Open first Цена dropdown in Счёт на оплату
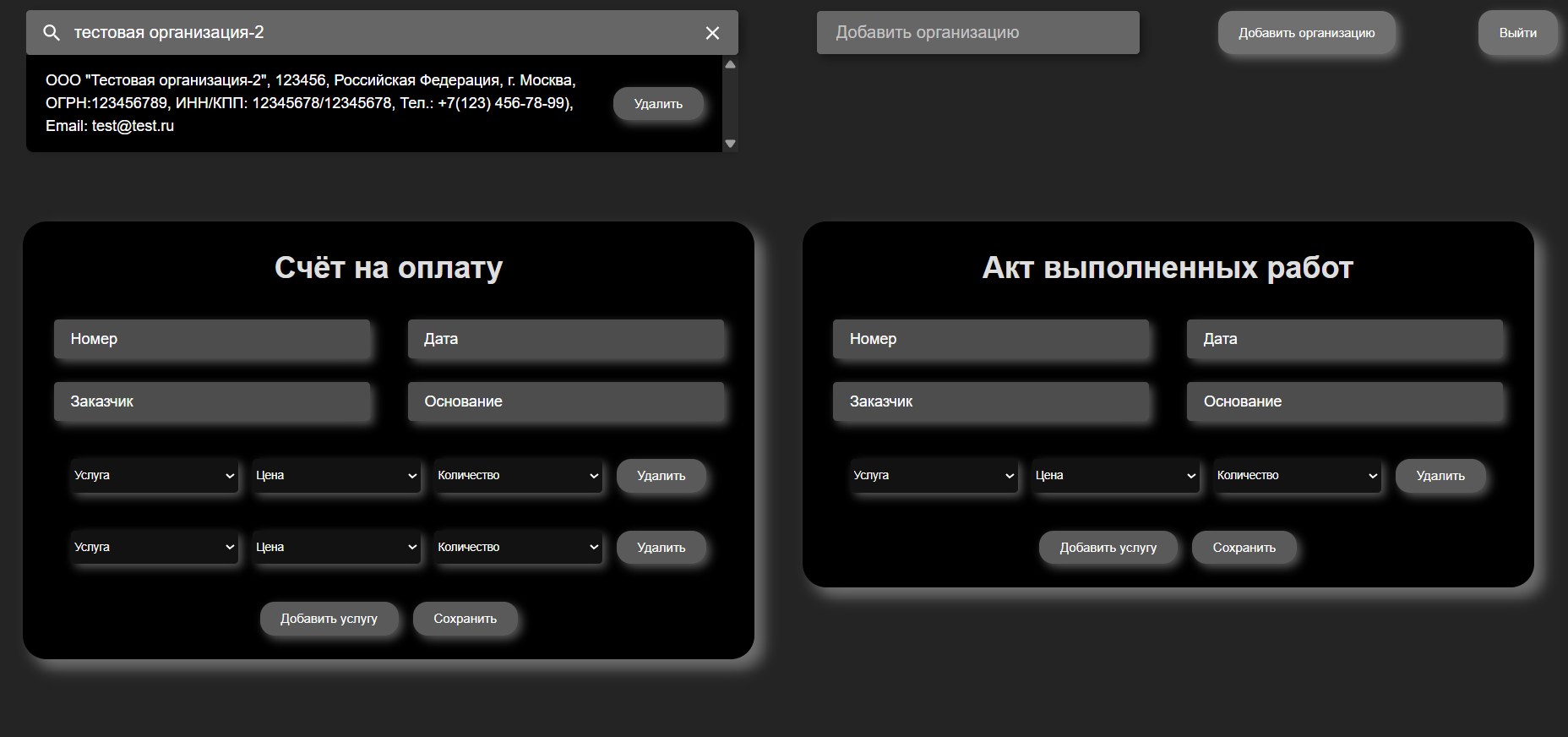The width and height of the screenshot is (1568, 737). click(x=336, y=476)
